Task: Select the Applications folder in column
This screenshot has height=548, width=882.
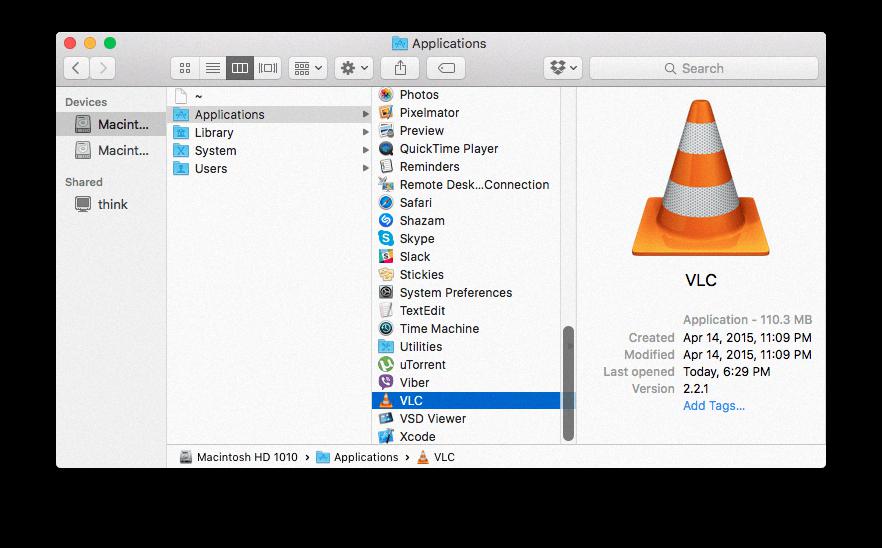Action: pyautogui.click(x=269, y=114)
